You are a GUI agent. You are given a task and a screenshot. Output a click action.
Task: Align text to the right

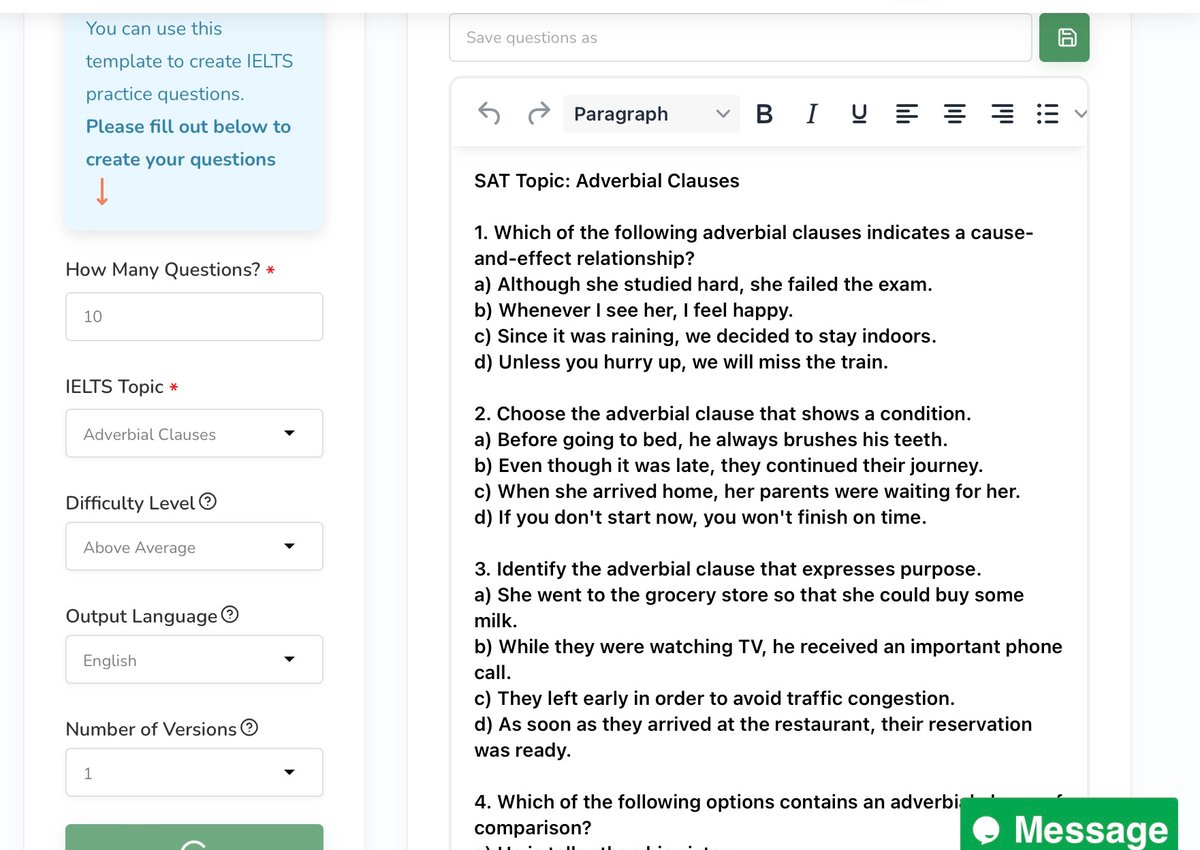click(1003, 114)
